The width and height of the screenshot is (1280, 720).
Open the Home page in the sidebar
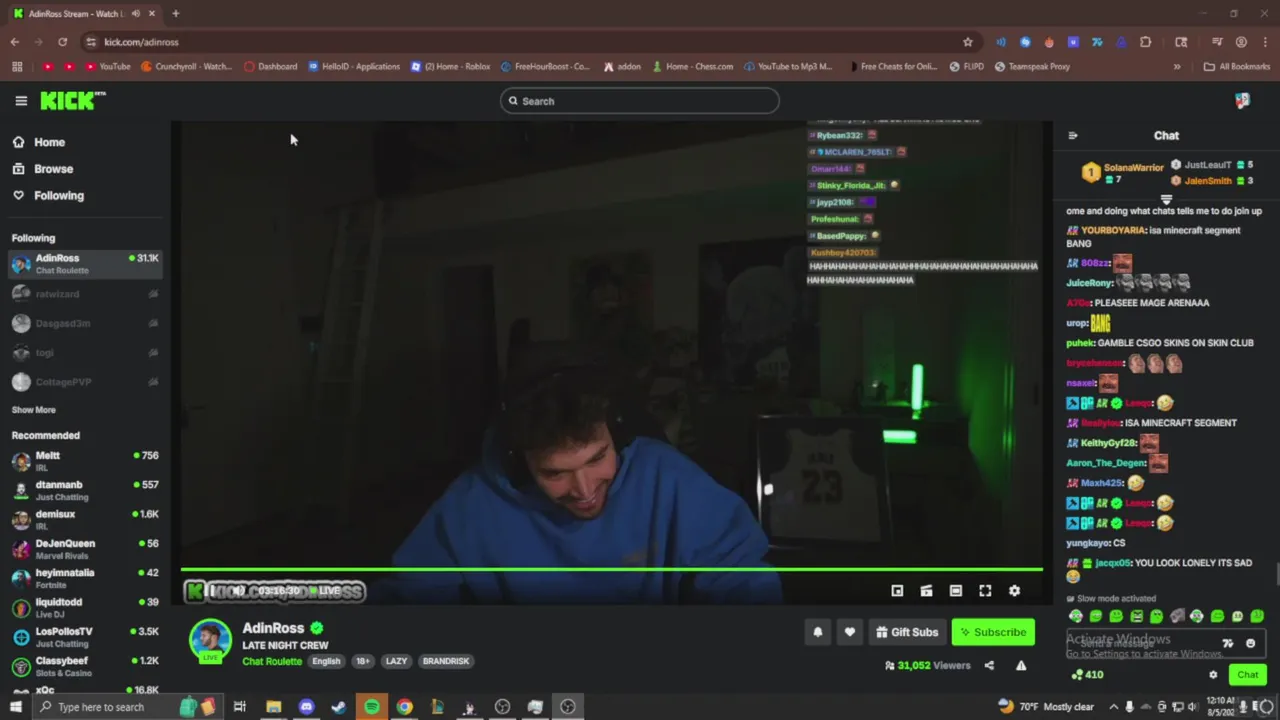pyautogui.click(x=38, y=142)
